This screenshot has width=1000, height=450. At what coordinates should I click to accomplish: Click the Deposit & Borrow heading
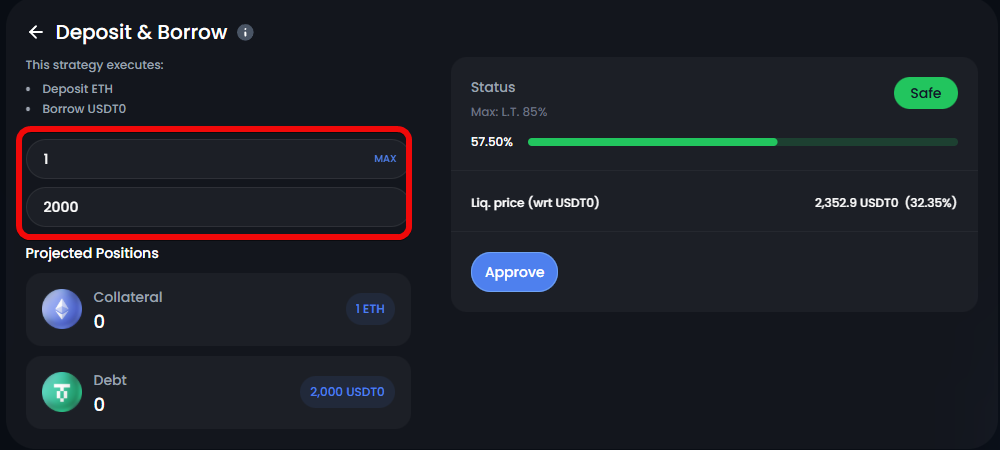click(141, 32)
